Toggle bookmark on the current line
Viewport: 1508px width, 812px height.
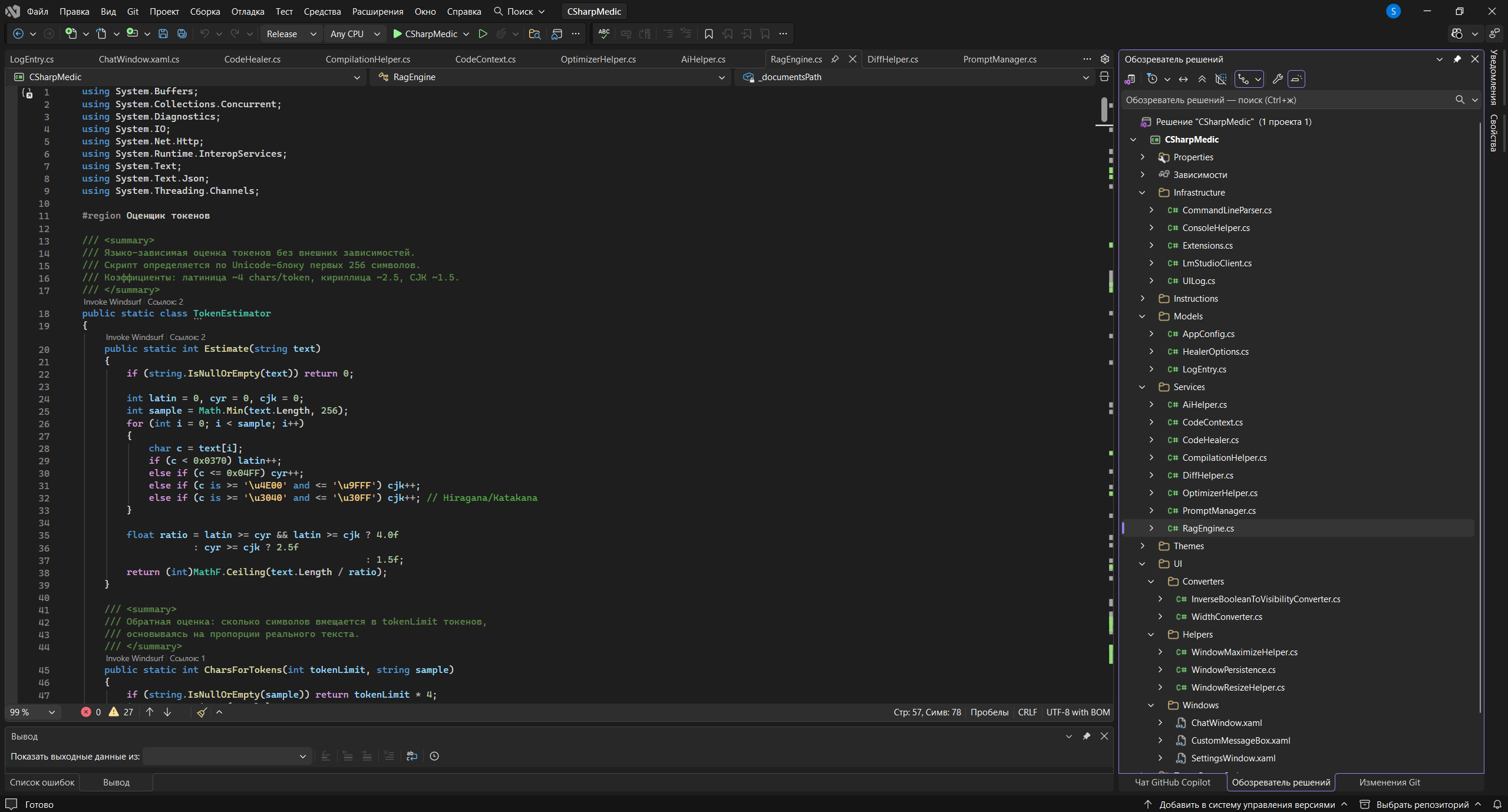(708, 34)
